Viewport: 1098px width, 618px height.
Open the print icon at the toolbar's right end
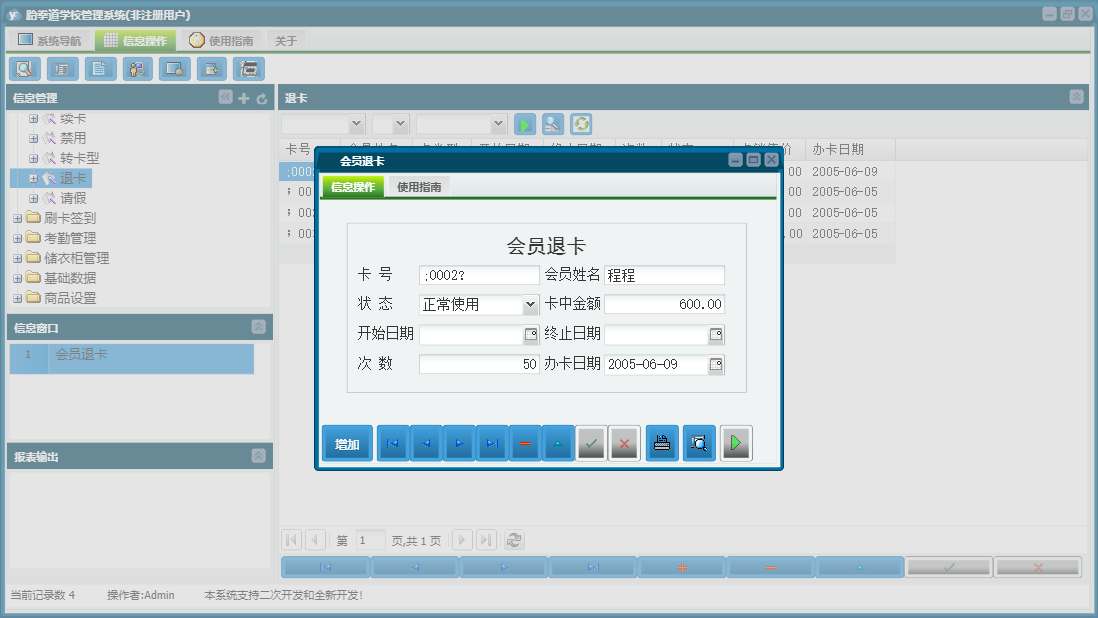(x=248, y=68)
